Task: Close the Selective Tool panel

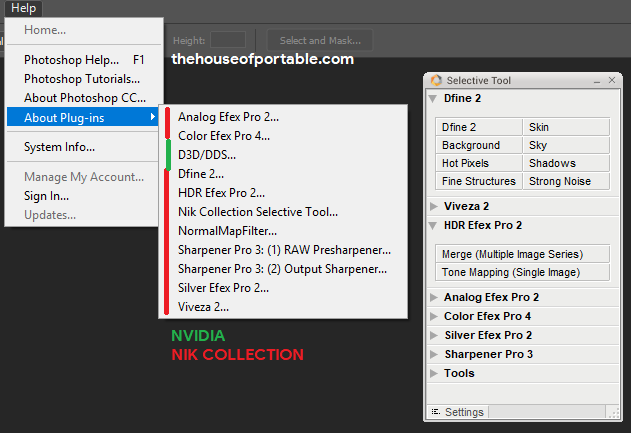Action: click(x=612, y=80)
